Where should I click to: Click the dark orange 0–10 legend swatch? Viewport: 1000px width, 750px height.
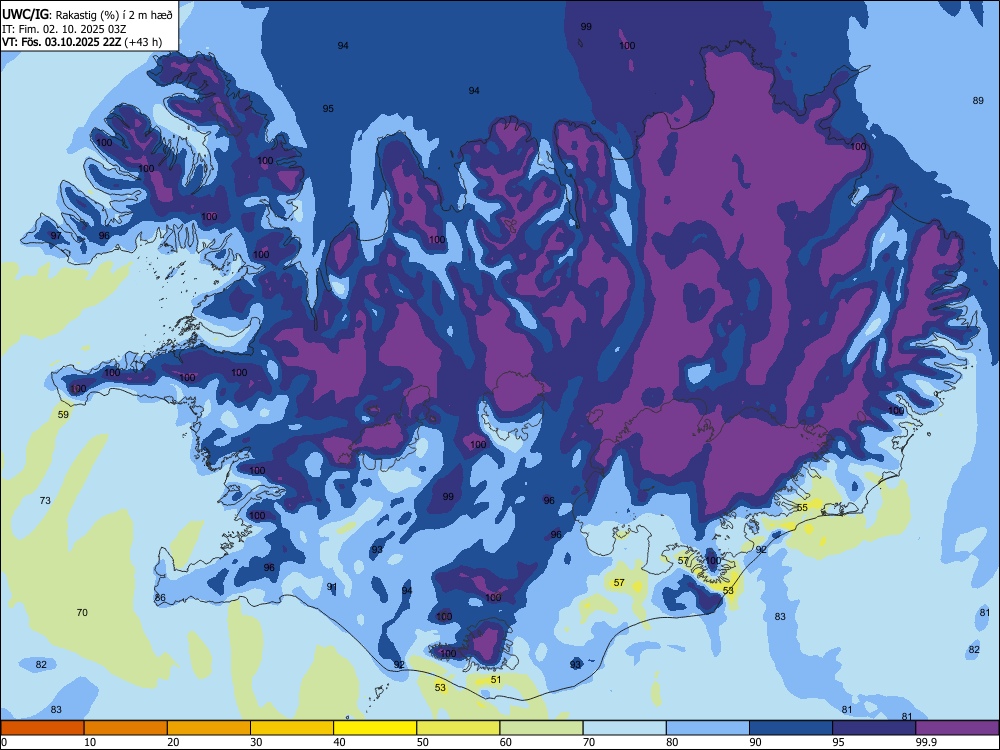pos(42,728)
